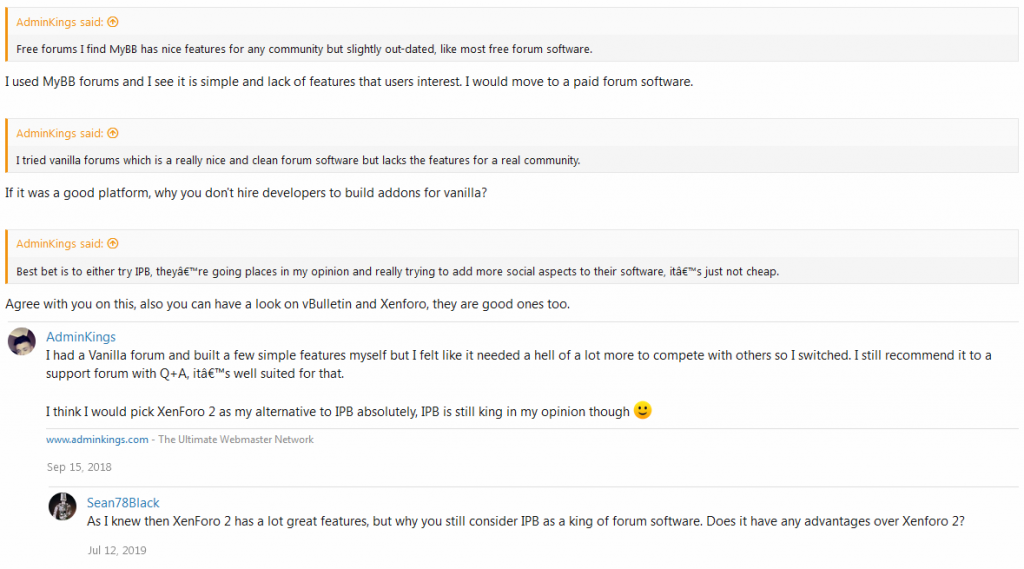Click the reply text mentioning vBulletin and Xenforo
This screenshot has height=569, width=1024.
pos(287,304)
